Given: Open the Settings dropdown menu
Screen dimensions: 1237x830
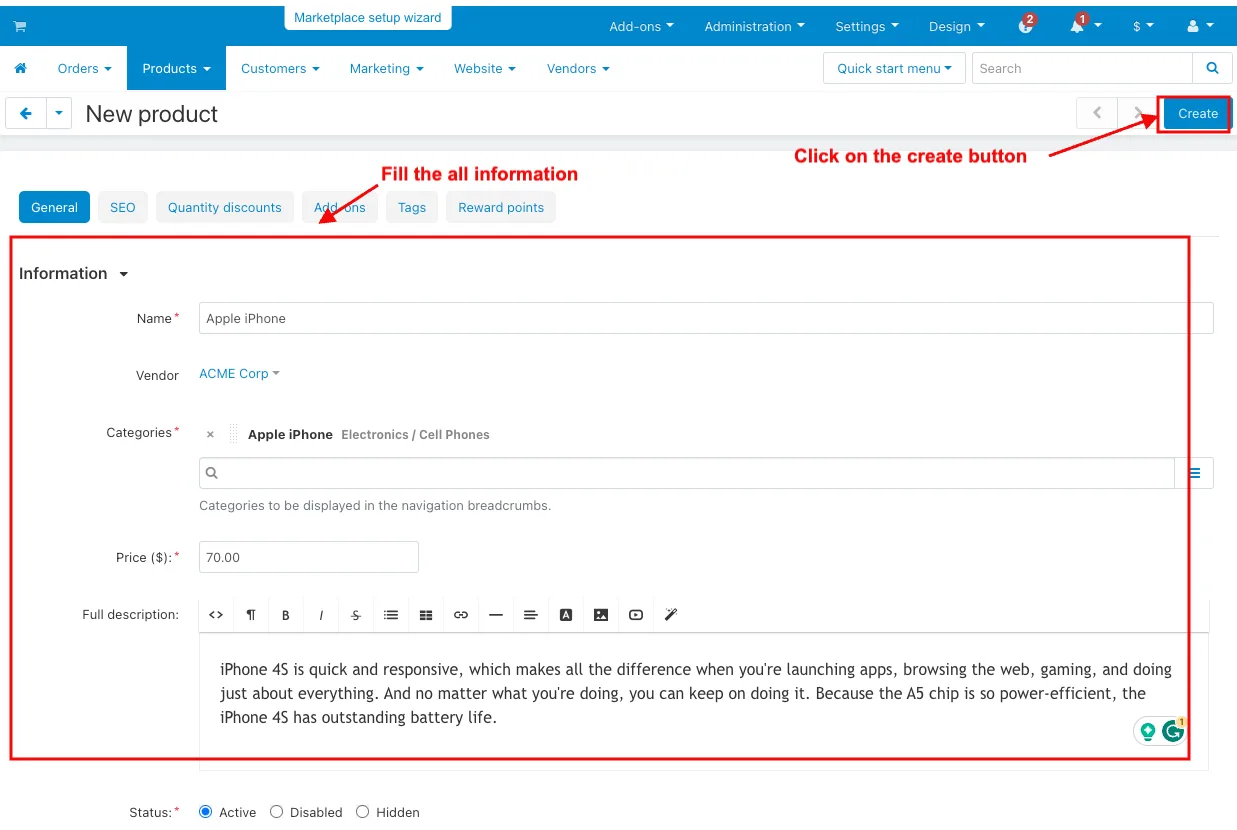Looking at the screenshot, I should pyautogui.click(x=867, y=26).
